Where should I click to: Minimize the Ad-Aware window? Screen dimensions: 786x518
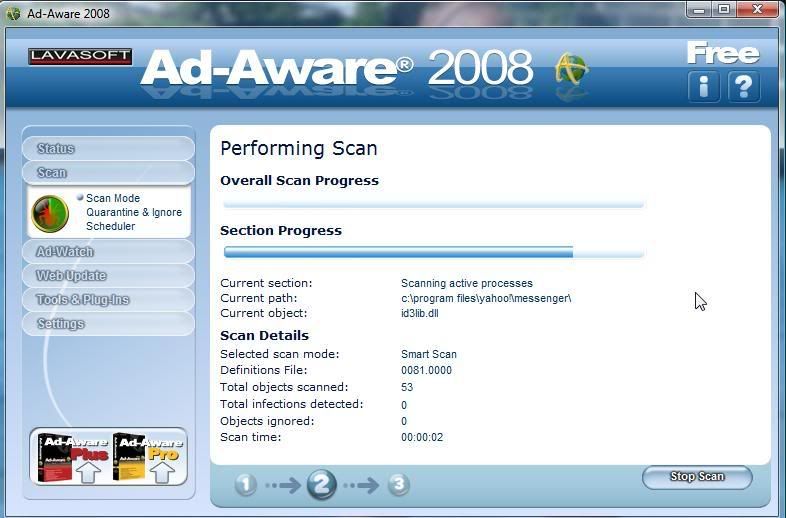pyautogui.click(x=699, y=10)
